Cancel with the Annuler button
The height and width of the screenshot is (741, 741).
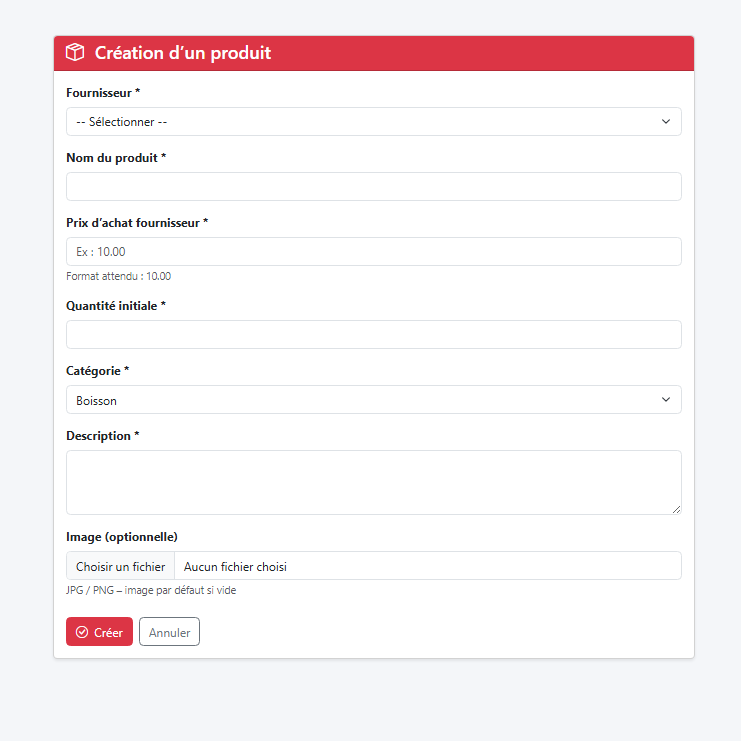point(169,632)
